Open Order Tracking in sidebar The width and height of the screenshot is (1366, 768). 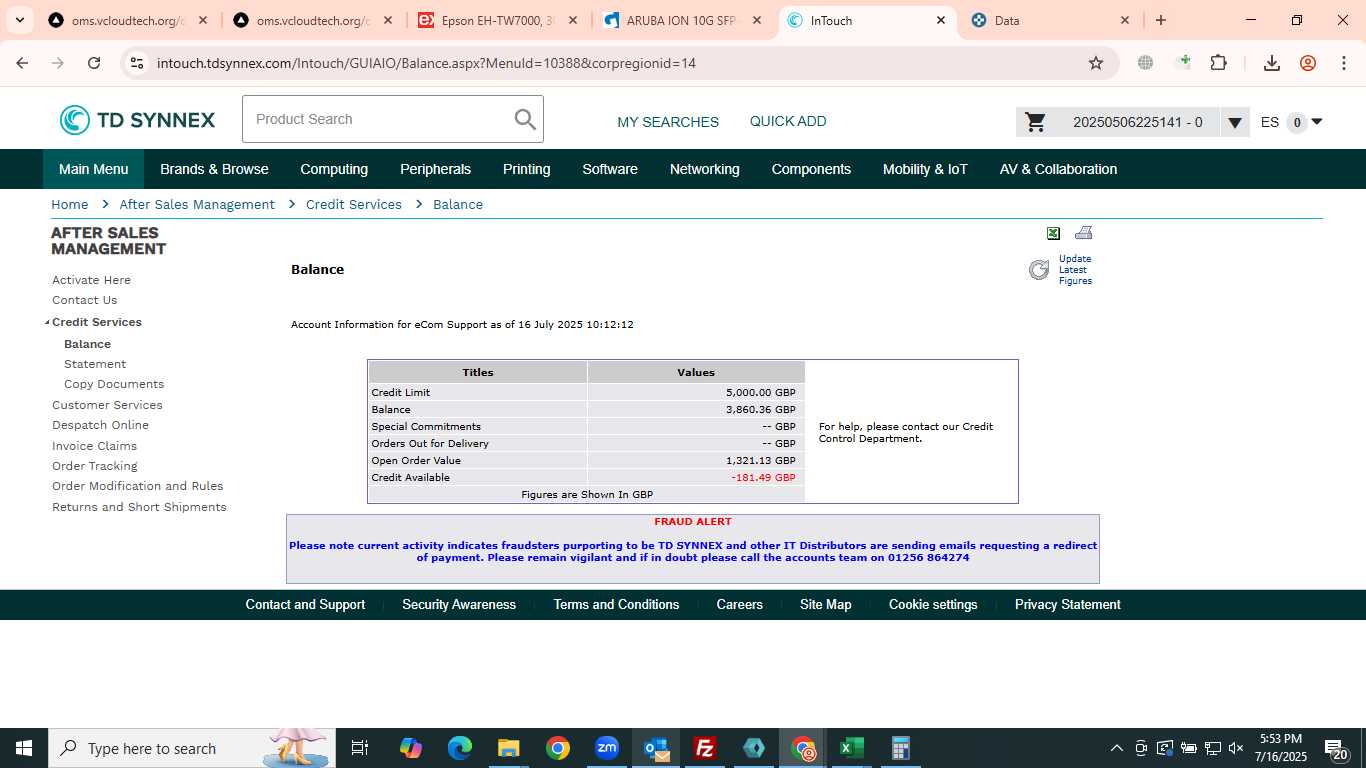point(95,466)
